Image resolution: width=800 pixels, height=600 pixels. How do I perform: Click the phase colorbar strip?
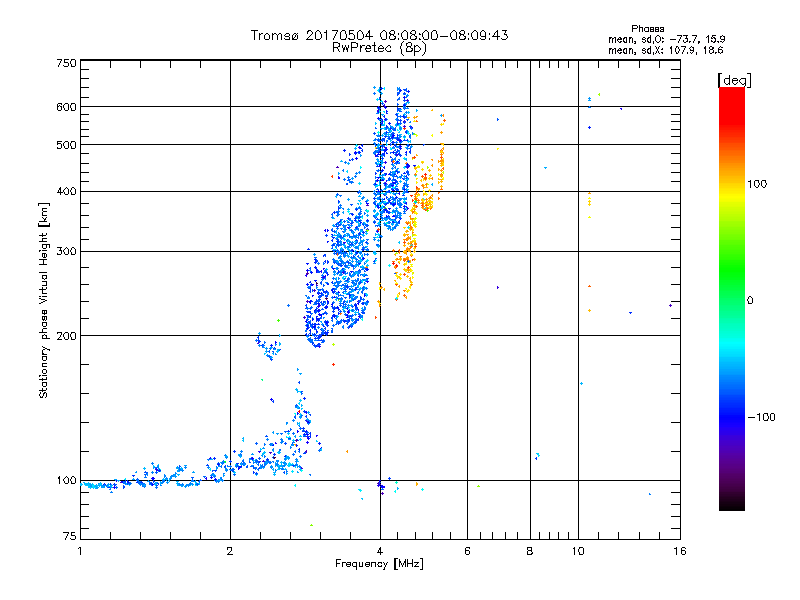(x=732, y=298)
